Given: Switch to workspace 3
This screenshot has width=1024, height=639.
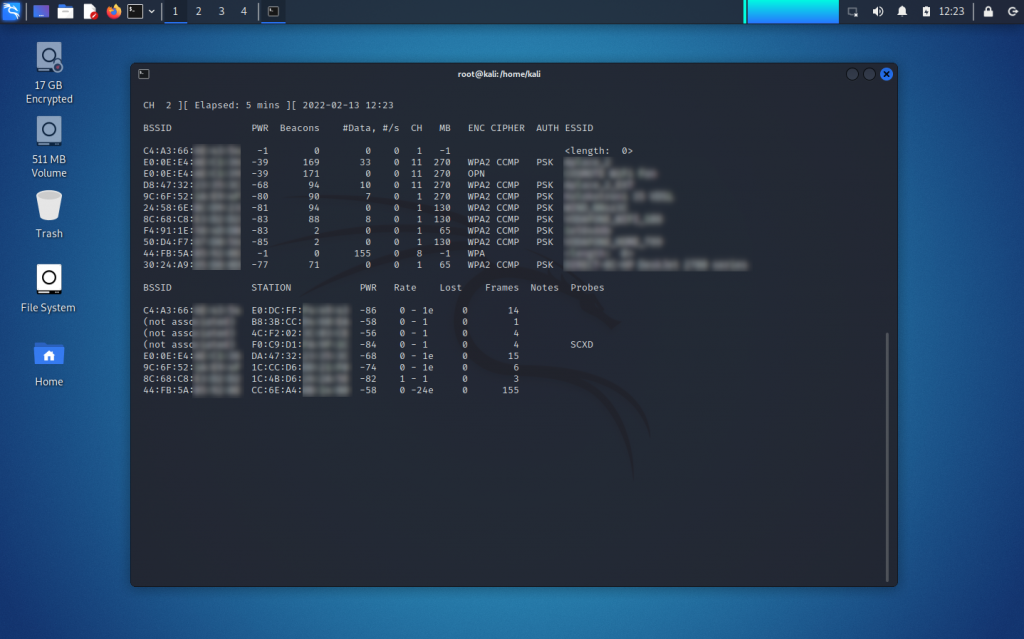Looking at the screenshot, I should point(221,12).
